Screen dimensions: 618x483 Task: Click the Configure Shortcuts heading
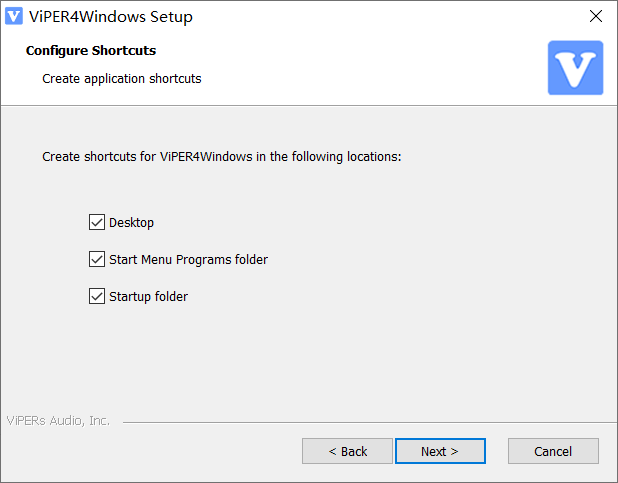(91, 51)
